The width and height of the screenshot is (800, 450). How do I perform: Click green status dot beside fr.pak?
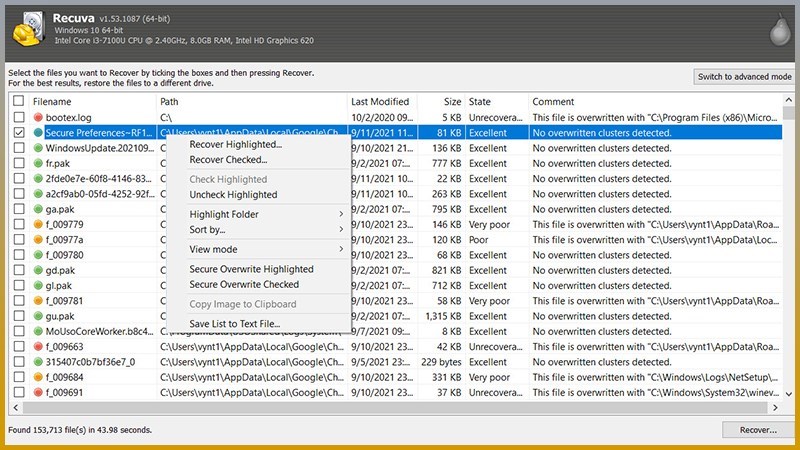pos(38,163)
